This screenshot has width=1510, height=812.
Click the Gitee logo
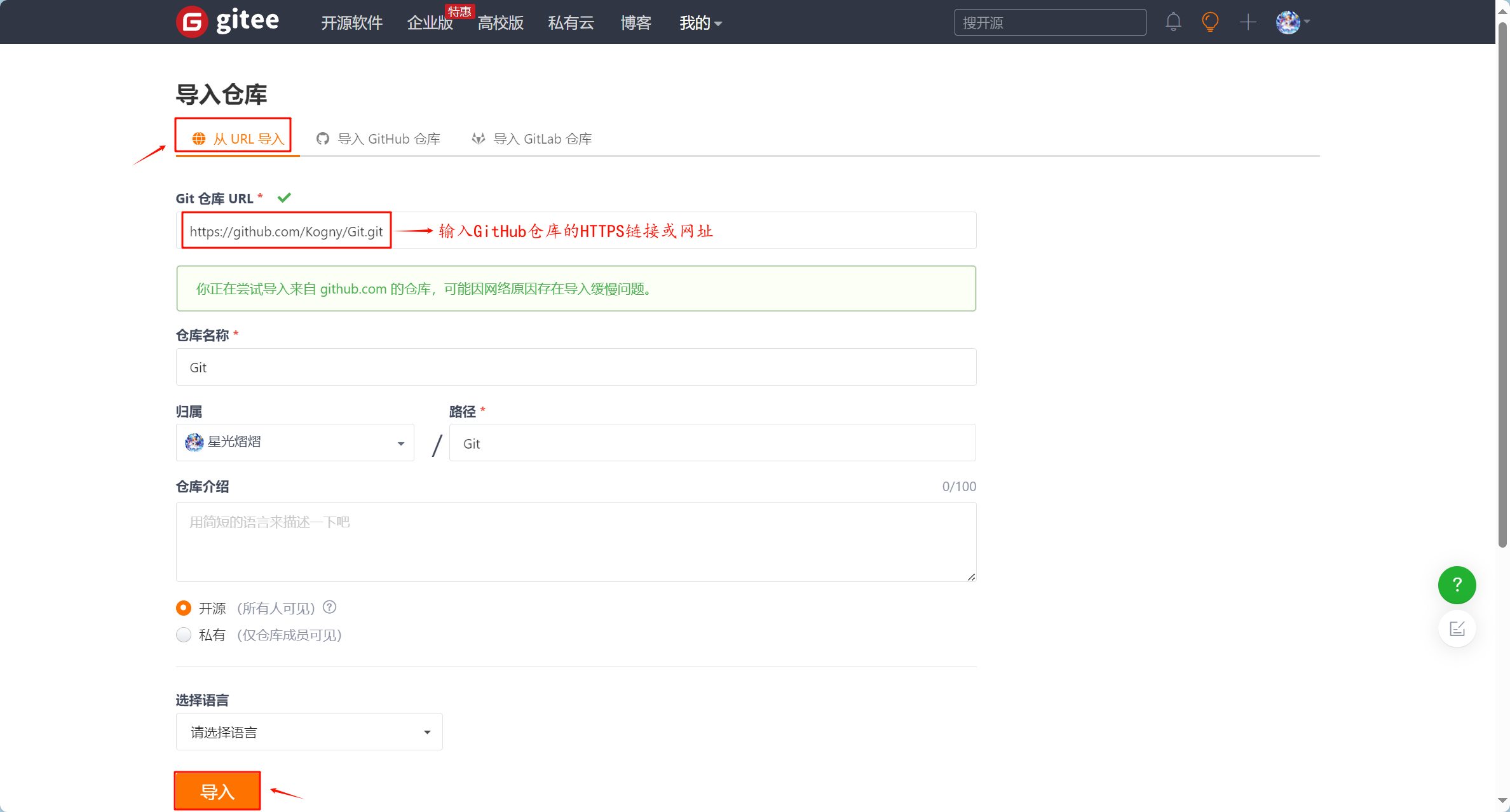coord(228,22)
